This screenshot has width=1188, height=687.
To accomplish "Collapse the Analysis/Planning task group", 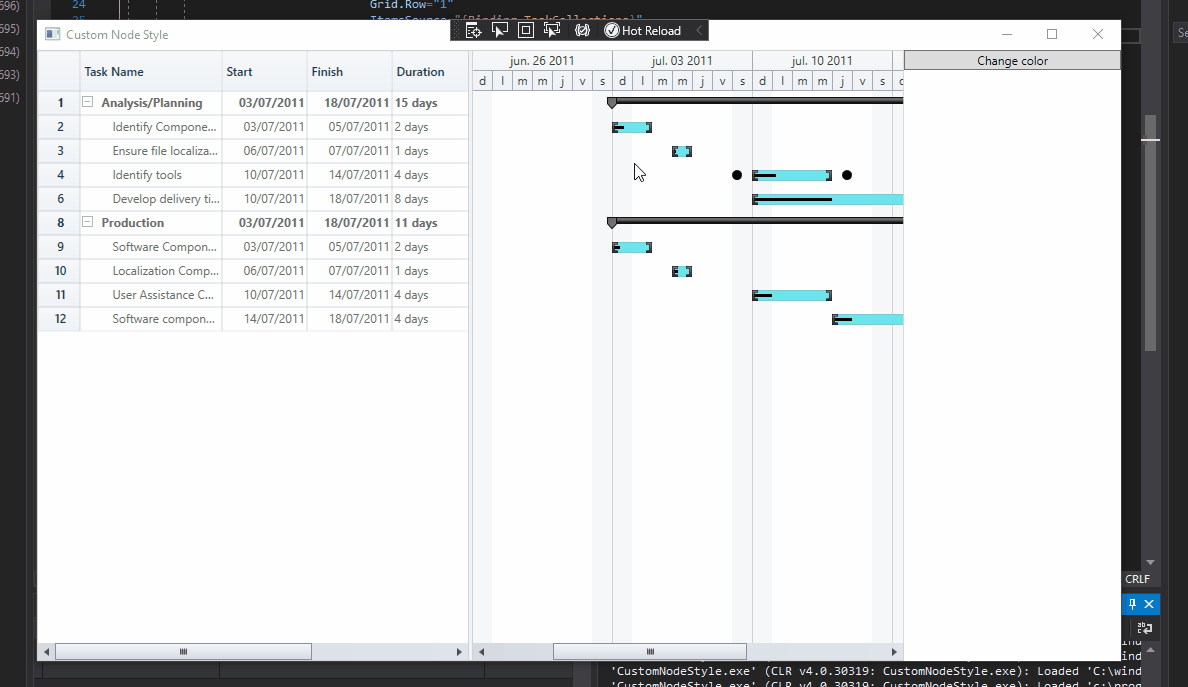I will pyautogui.click(x=88, y=103).
